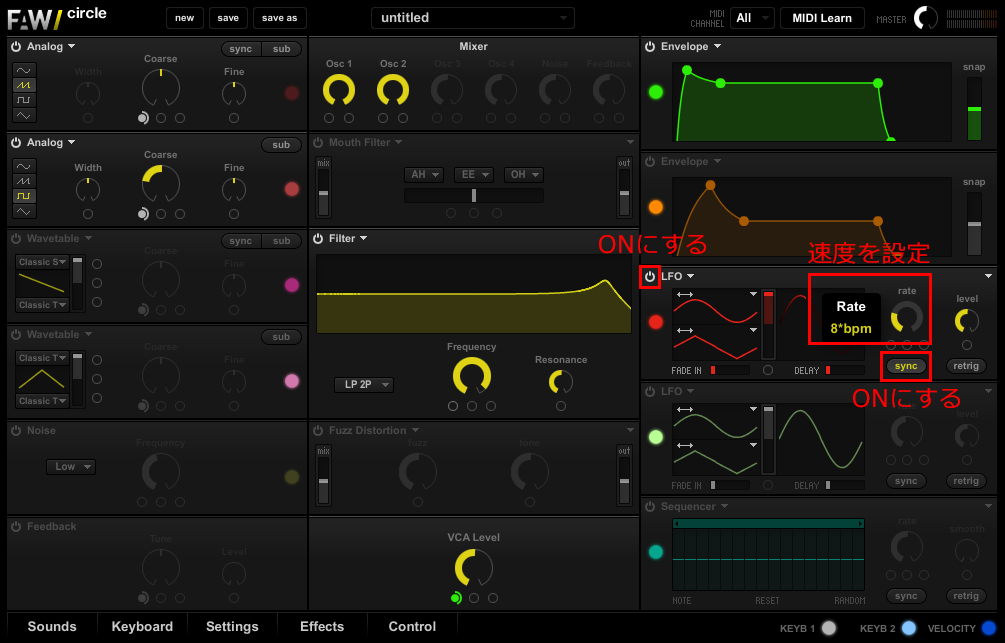Click the save as button
The image size is (1005, 643).
point(279,18)
